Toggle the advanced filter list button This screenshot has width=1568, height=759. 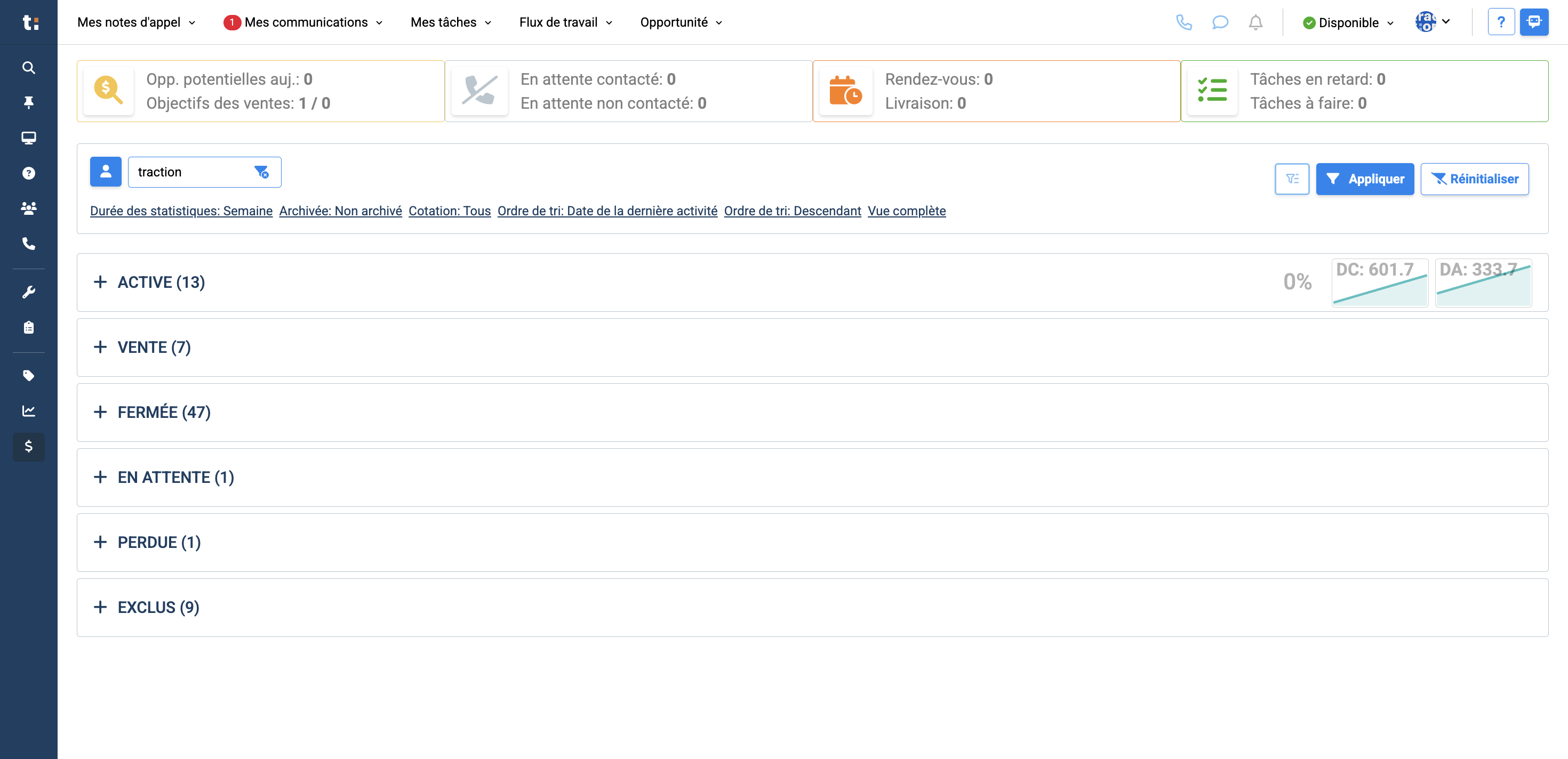[1292, 179]
